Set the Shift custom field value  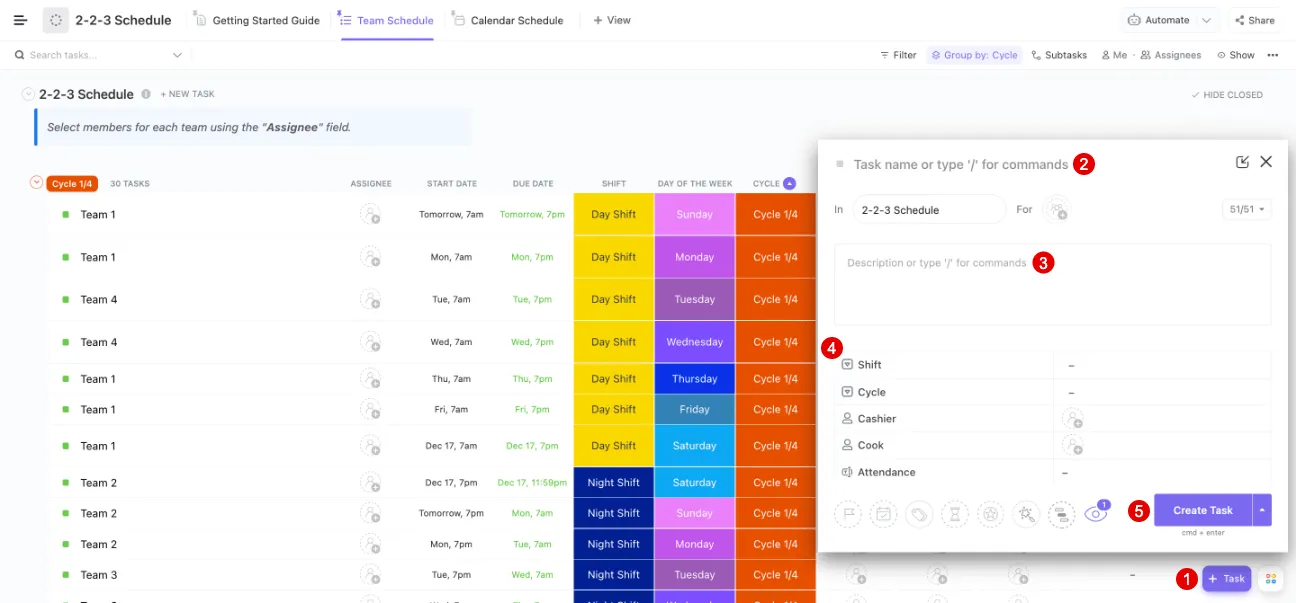[x=1162, y=365]
